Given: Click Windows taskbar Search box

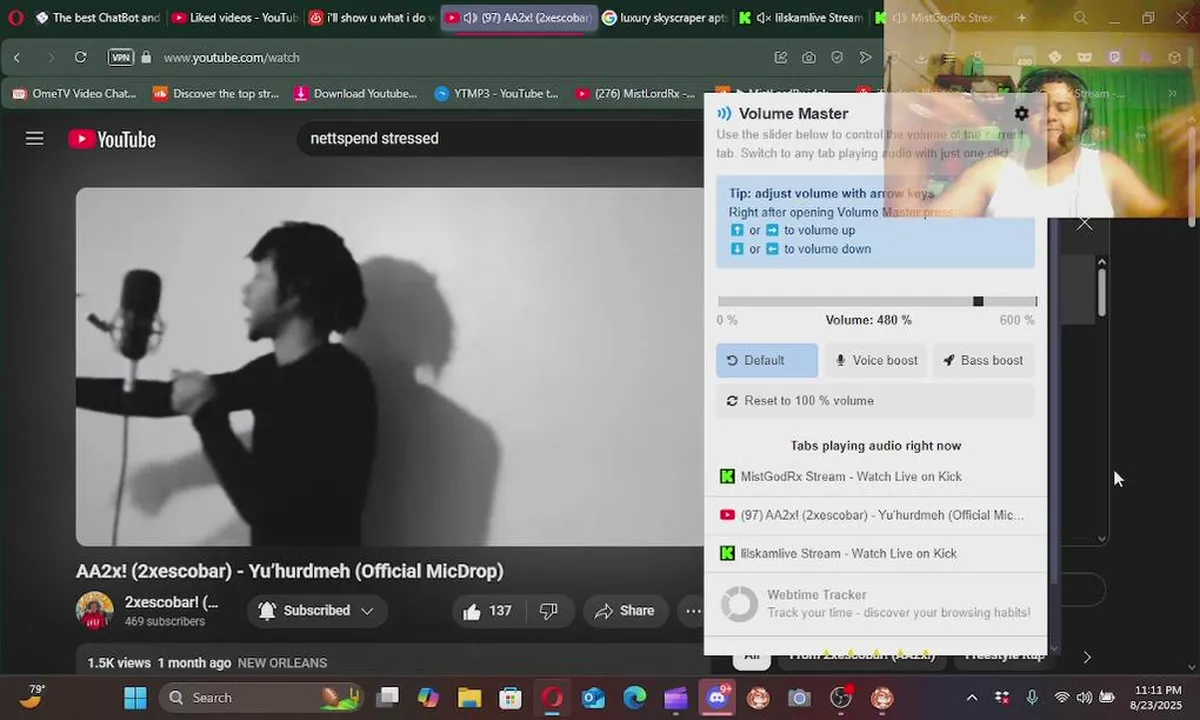Looking at the screenshot, I should point(260,697).
